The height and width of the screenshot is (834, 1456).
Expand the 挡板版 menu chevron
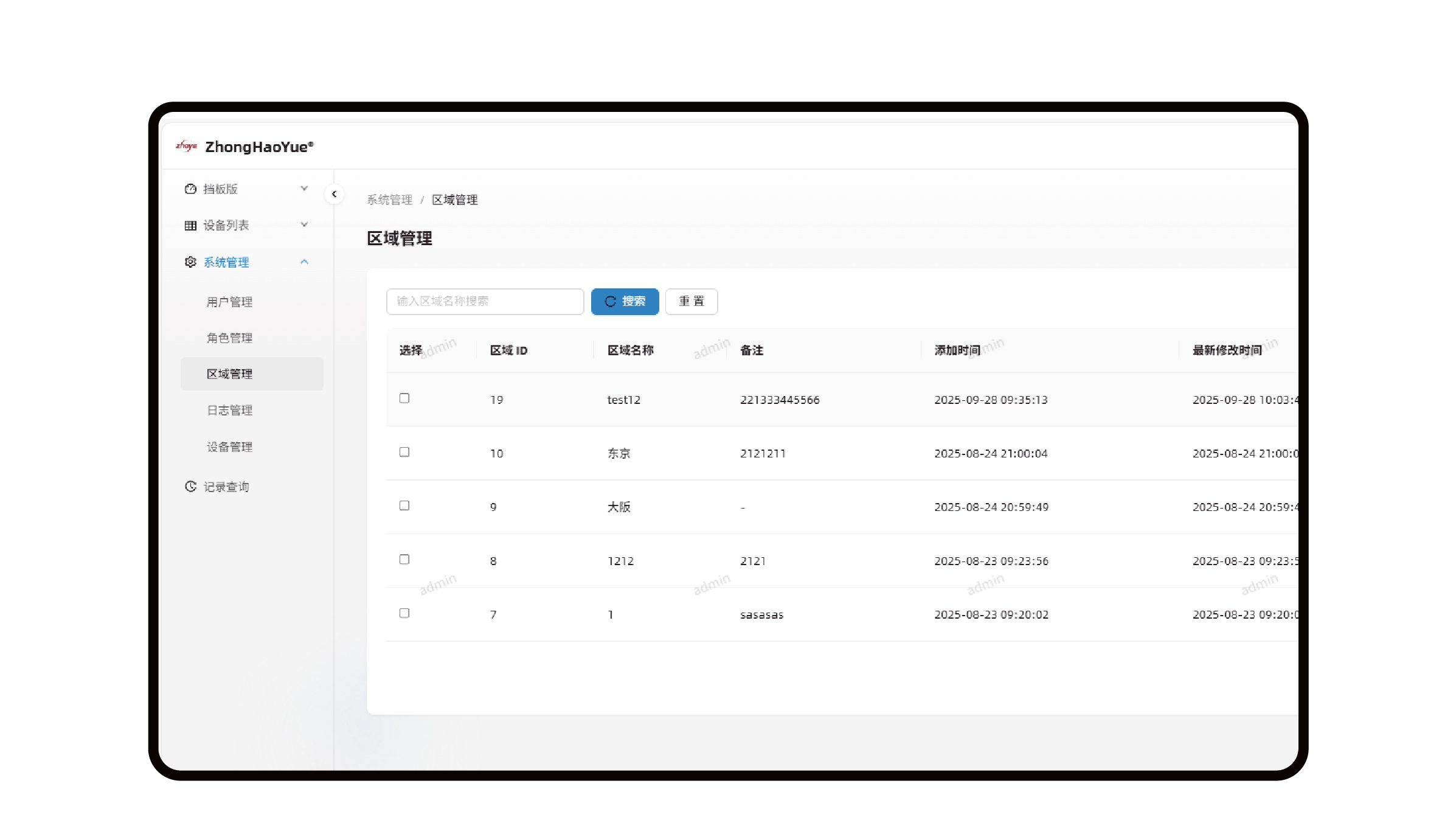click(x=304, y=189)
